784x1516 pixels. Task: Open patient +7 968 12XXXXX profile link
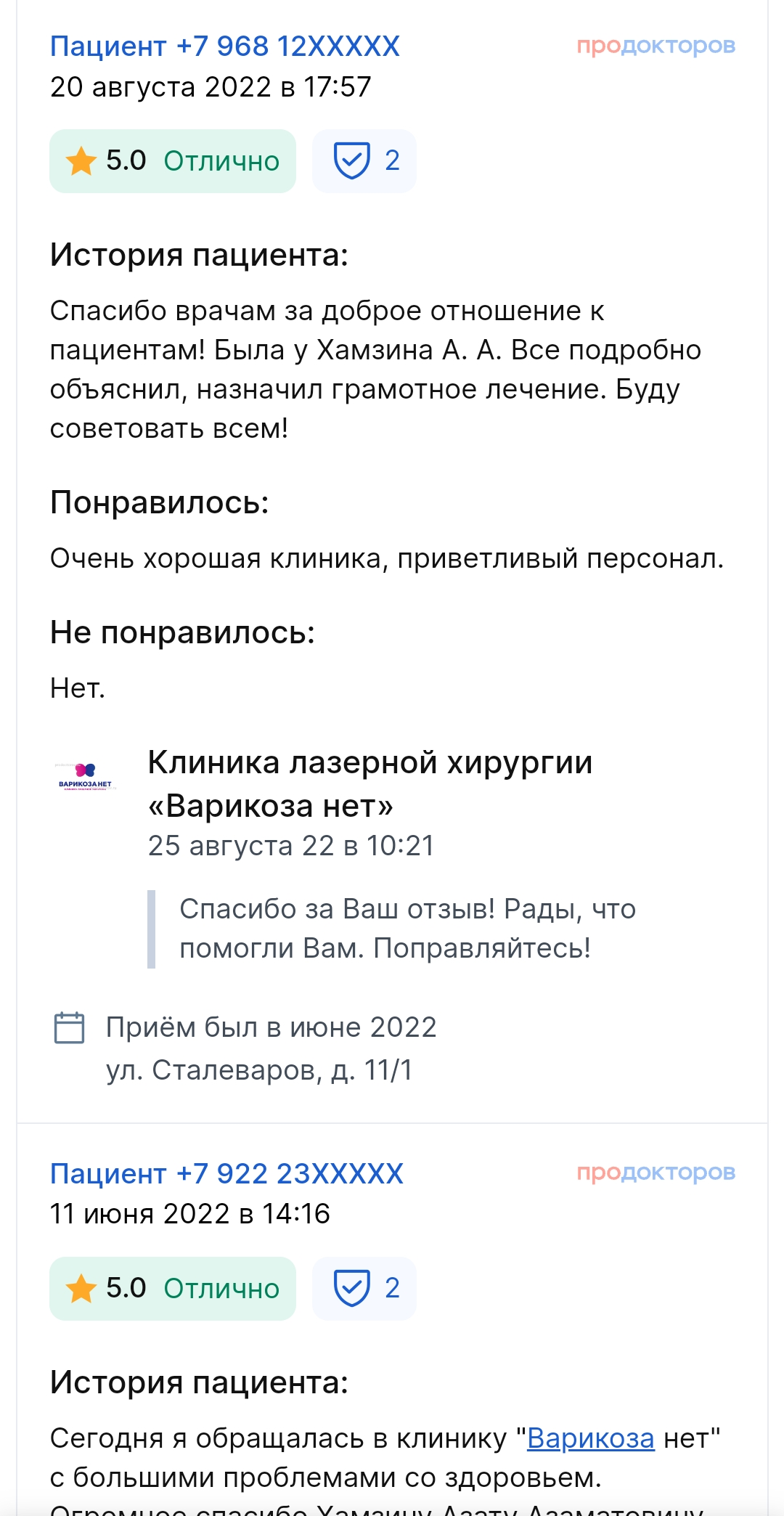click(x=224, y=46)
